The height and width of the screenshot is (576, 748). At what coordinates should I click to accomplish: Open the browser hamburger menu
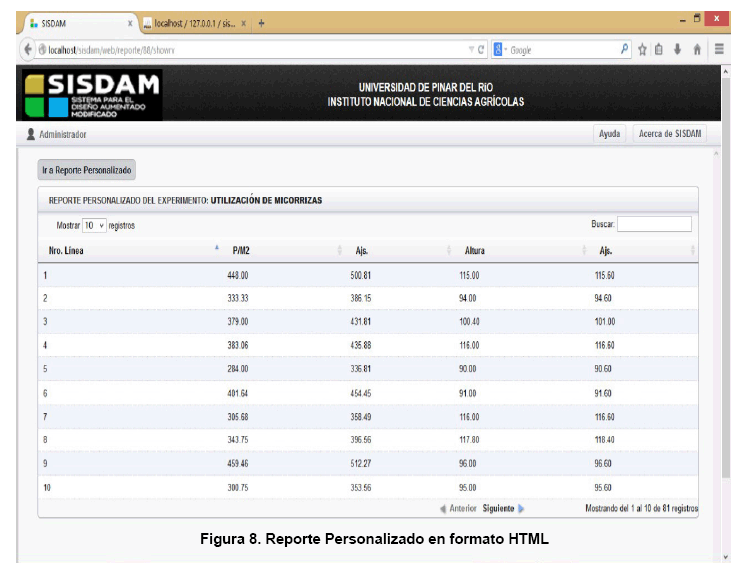[x=719, y=49]
